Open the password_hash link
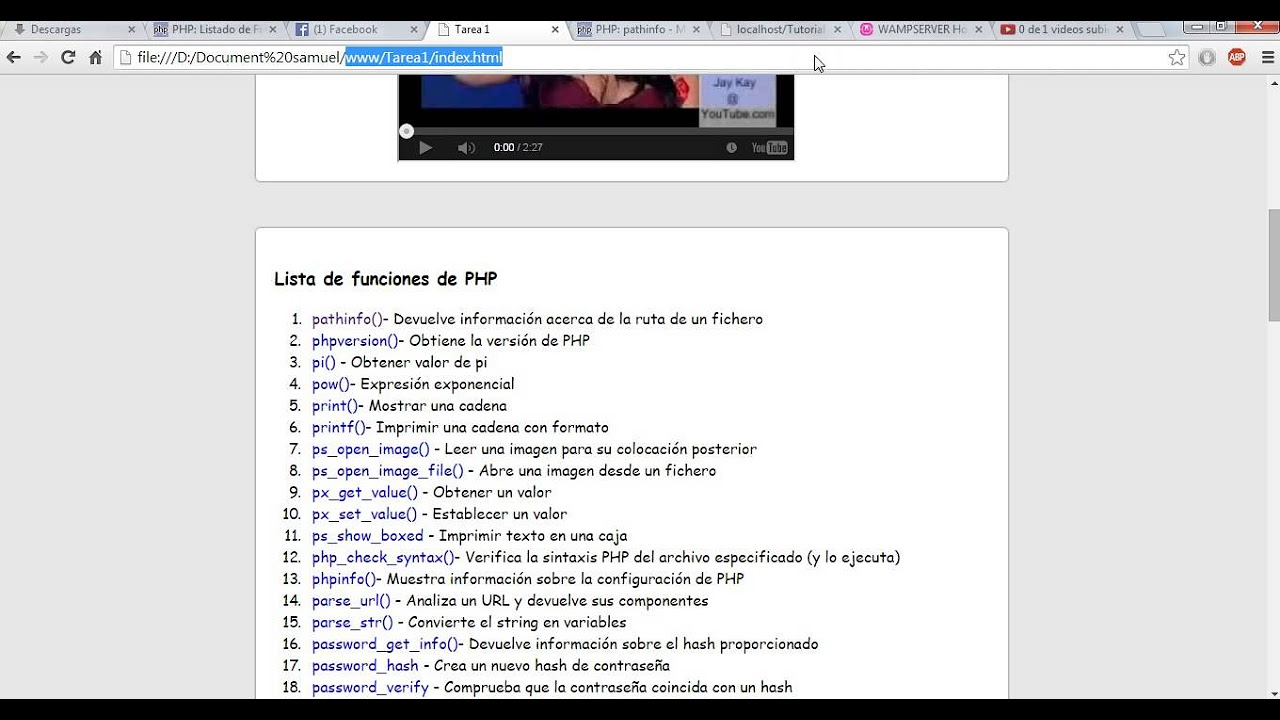The height and width of the screenshot is (720, 1280). pyautogui.click(x=365, y=666)
